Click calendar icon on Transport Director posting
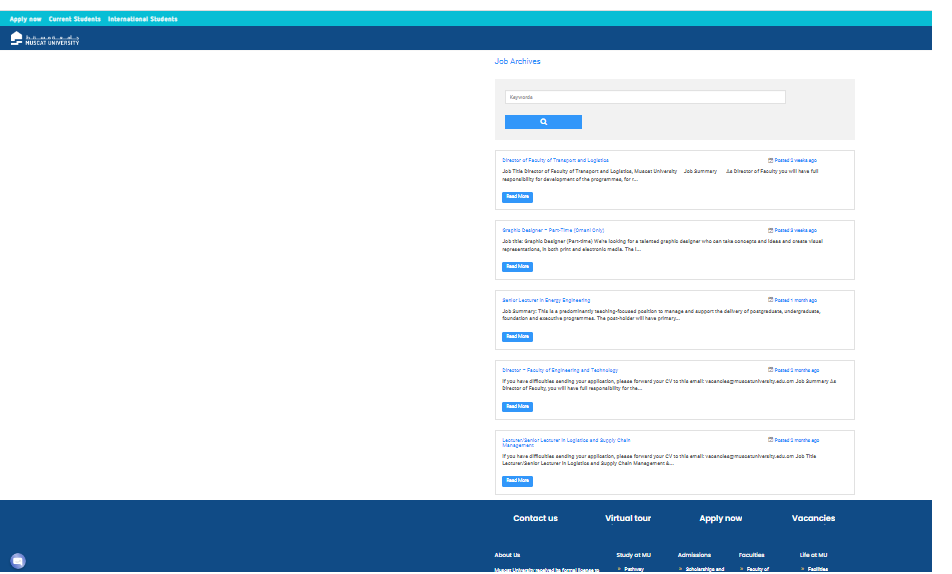Screen dimensions: 952x574 tap(770, 160)
